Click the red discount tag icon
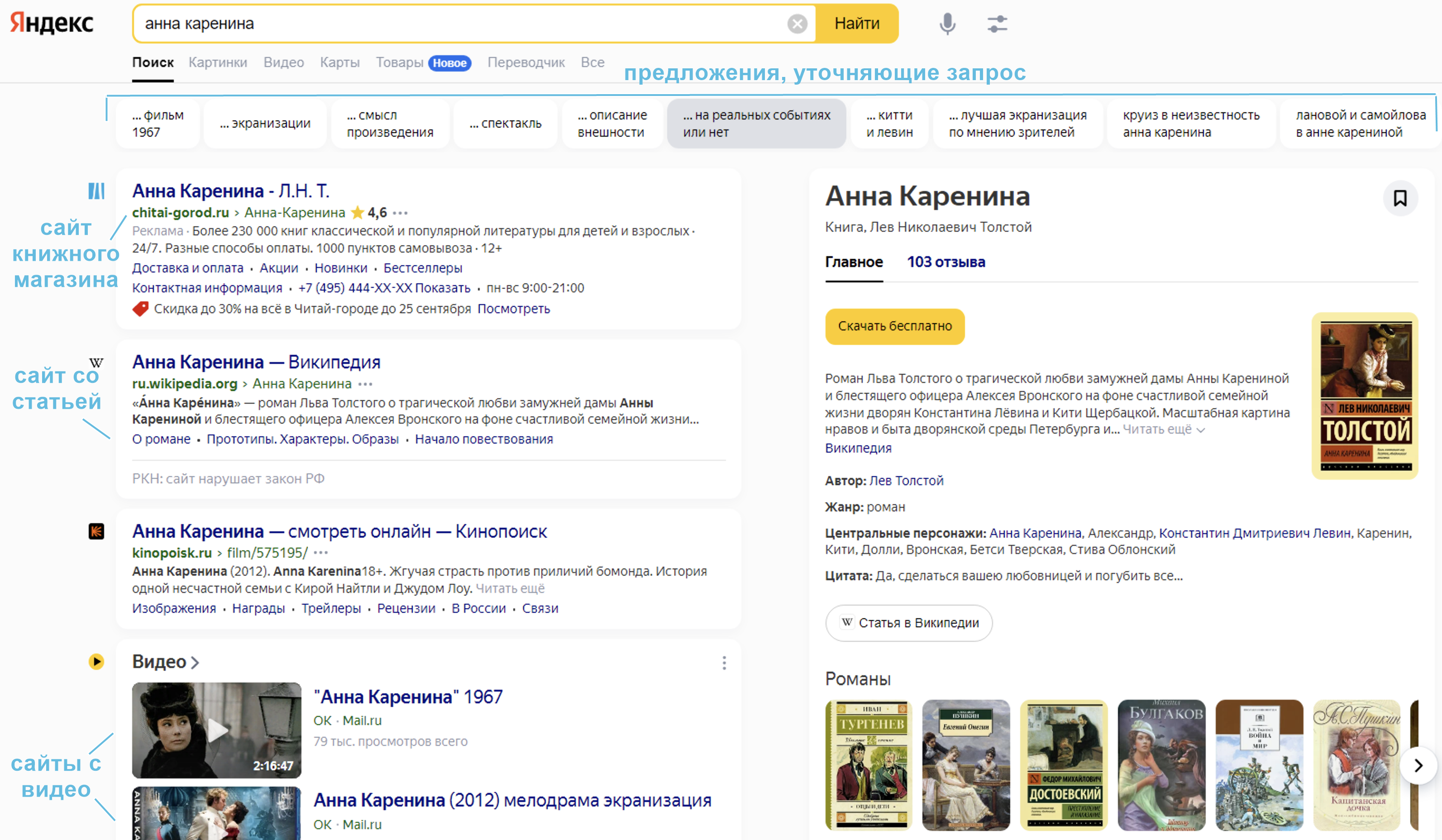This screenshot has width=1442, height=840. (140, 309)
